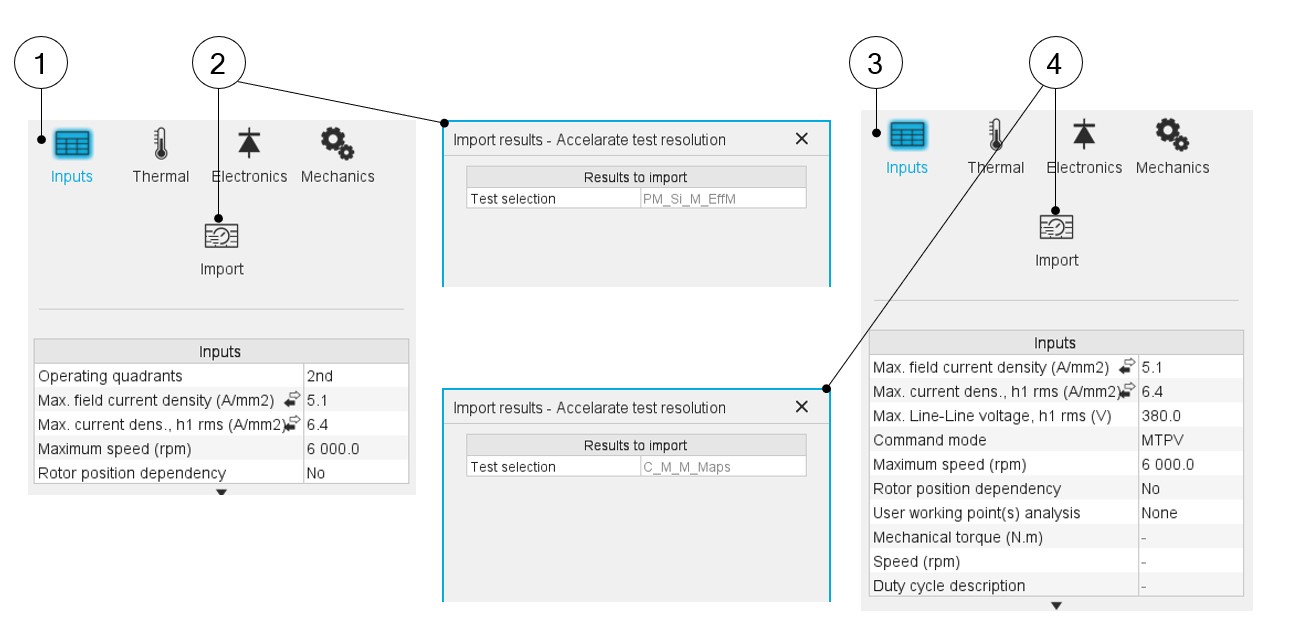Toggle field current density arrows beside Operating quadrants table
This screenshot has width=1290, height=633.
tap(292, 400)
